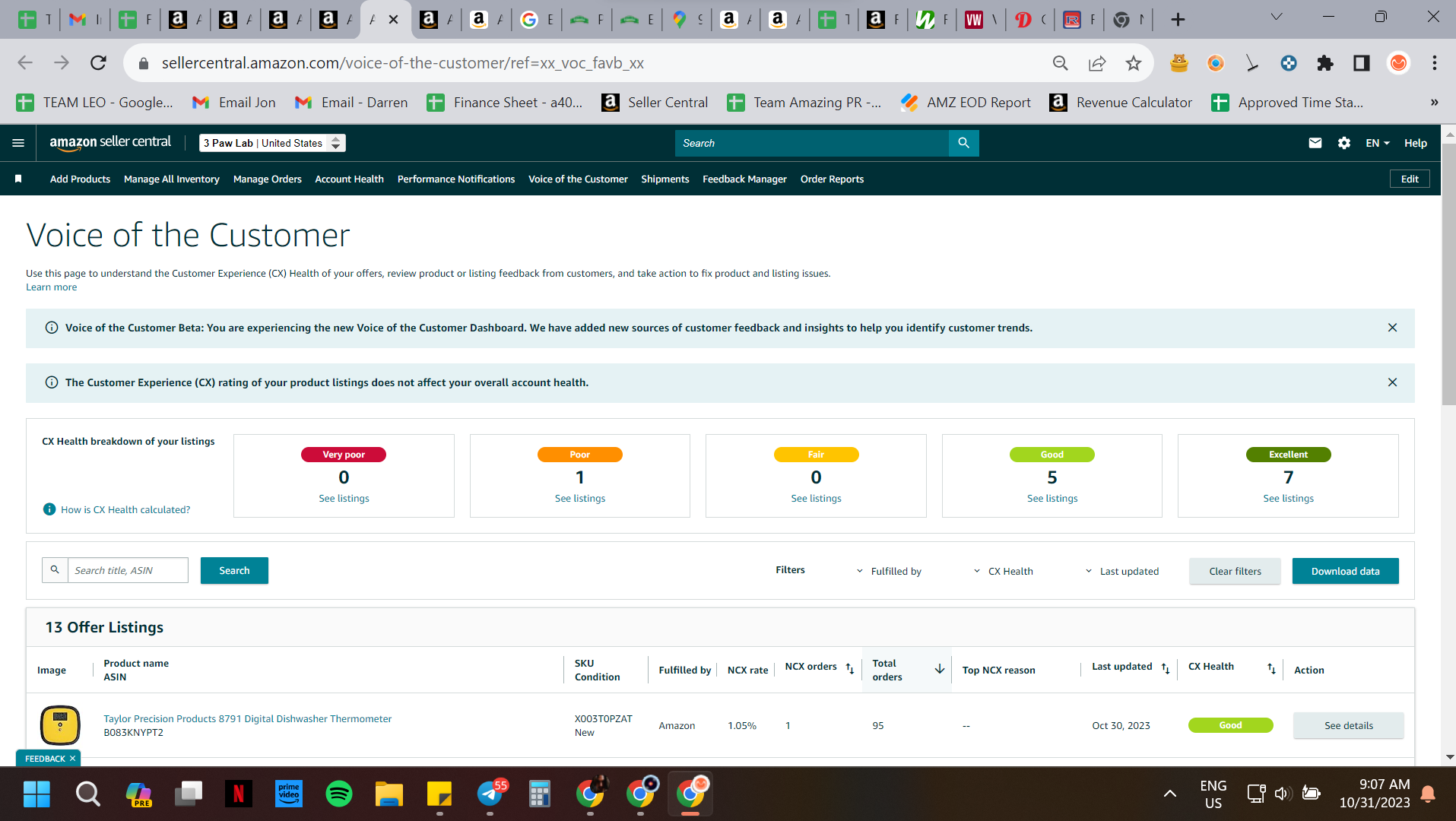Viewport: 1456px width, 821px height.
Task: Sort listings by Total orders arrow
Action: [x=940, y=669]
